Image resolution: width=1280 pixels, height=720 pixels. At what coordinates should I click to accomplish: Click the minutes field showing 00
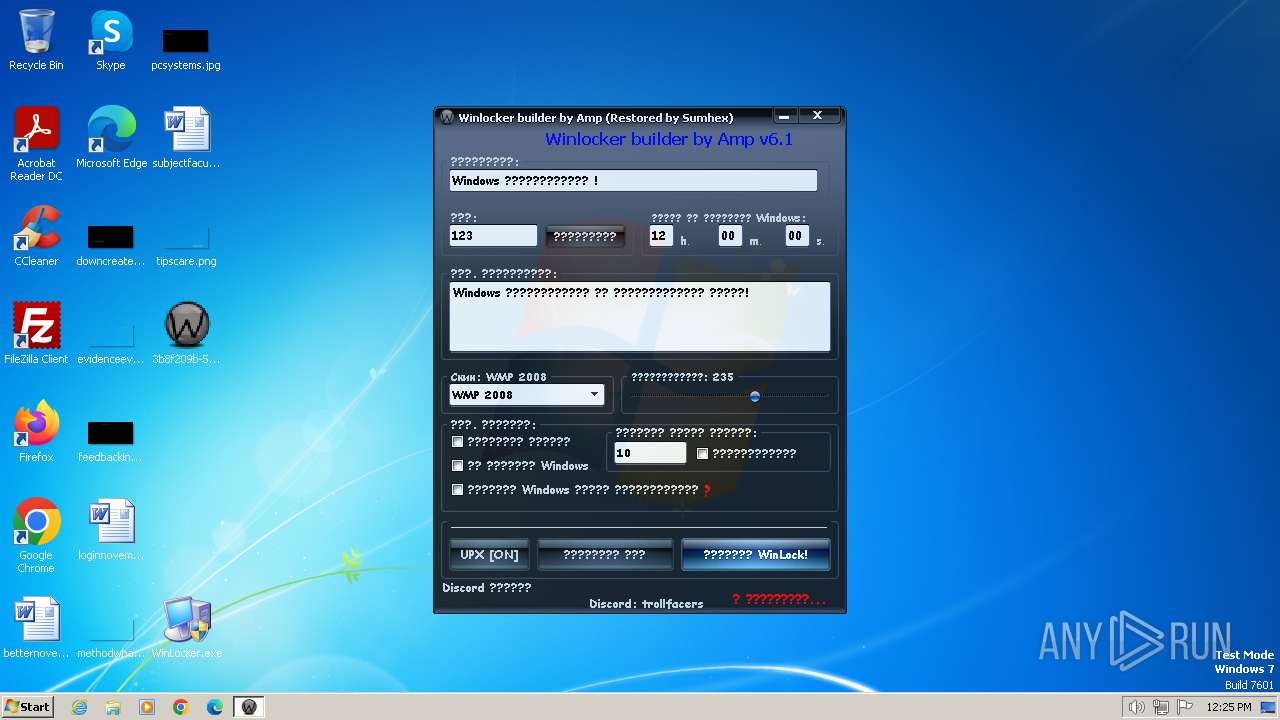click(x=729, y=236)
